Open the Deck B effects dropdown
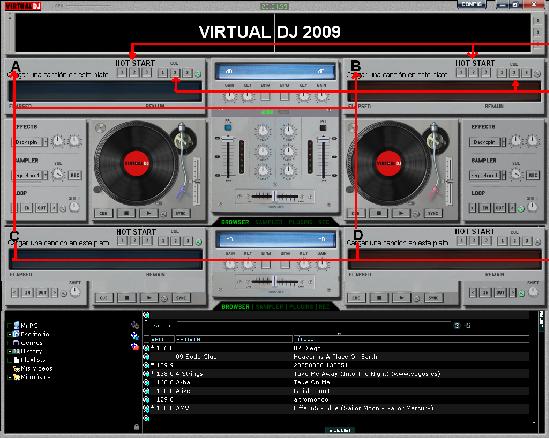549x439 pixels. pyautogui.click(x=503, y=142)
